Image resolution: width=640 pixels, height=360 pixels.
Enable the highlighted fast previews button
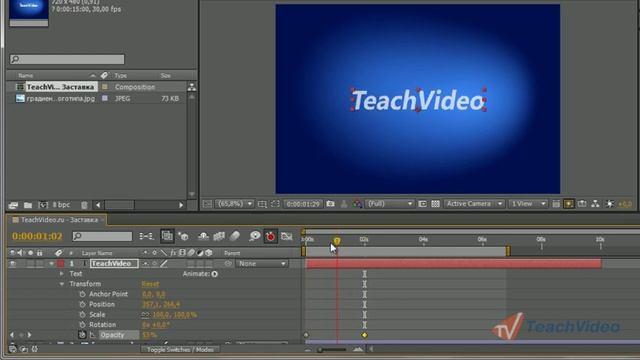(x=569, y=204)
